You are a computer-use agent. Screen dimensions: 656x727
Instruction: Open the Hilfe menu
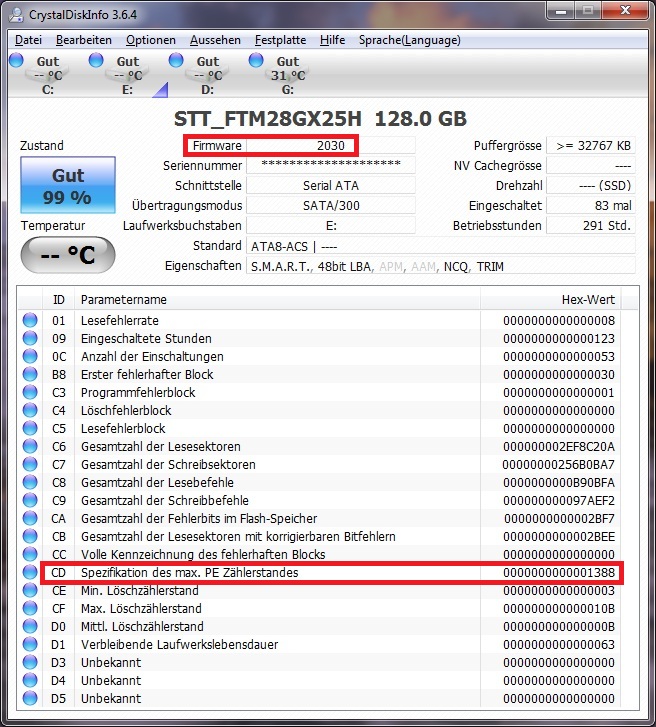pyautogui.click(x=332, y=40)
